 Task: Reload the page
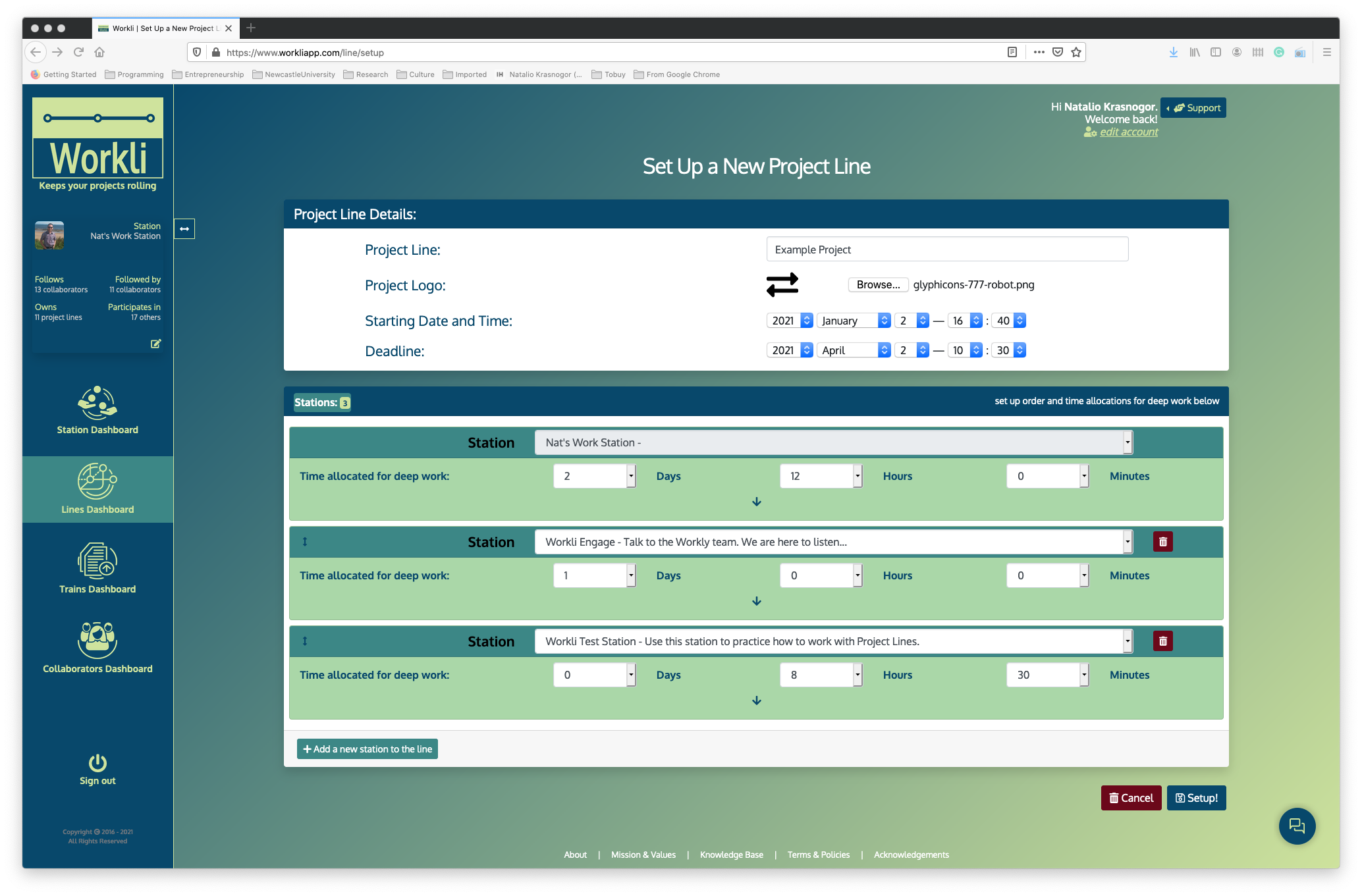[x=78, y=52]
